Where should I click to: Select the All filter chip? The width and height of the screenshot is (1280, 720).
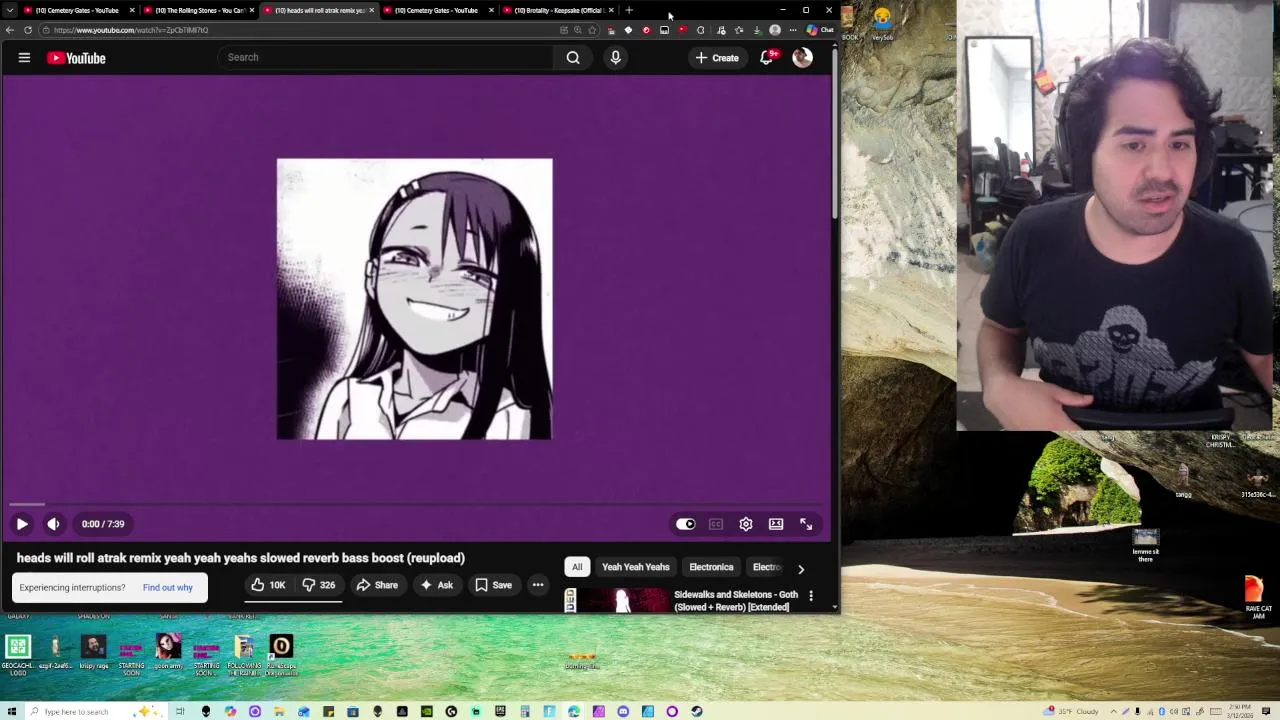coord(577,567)
